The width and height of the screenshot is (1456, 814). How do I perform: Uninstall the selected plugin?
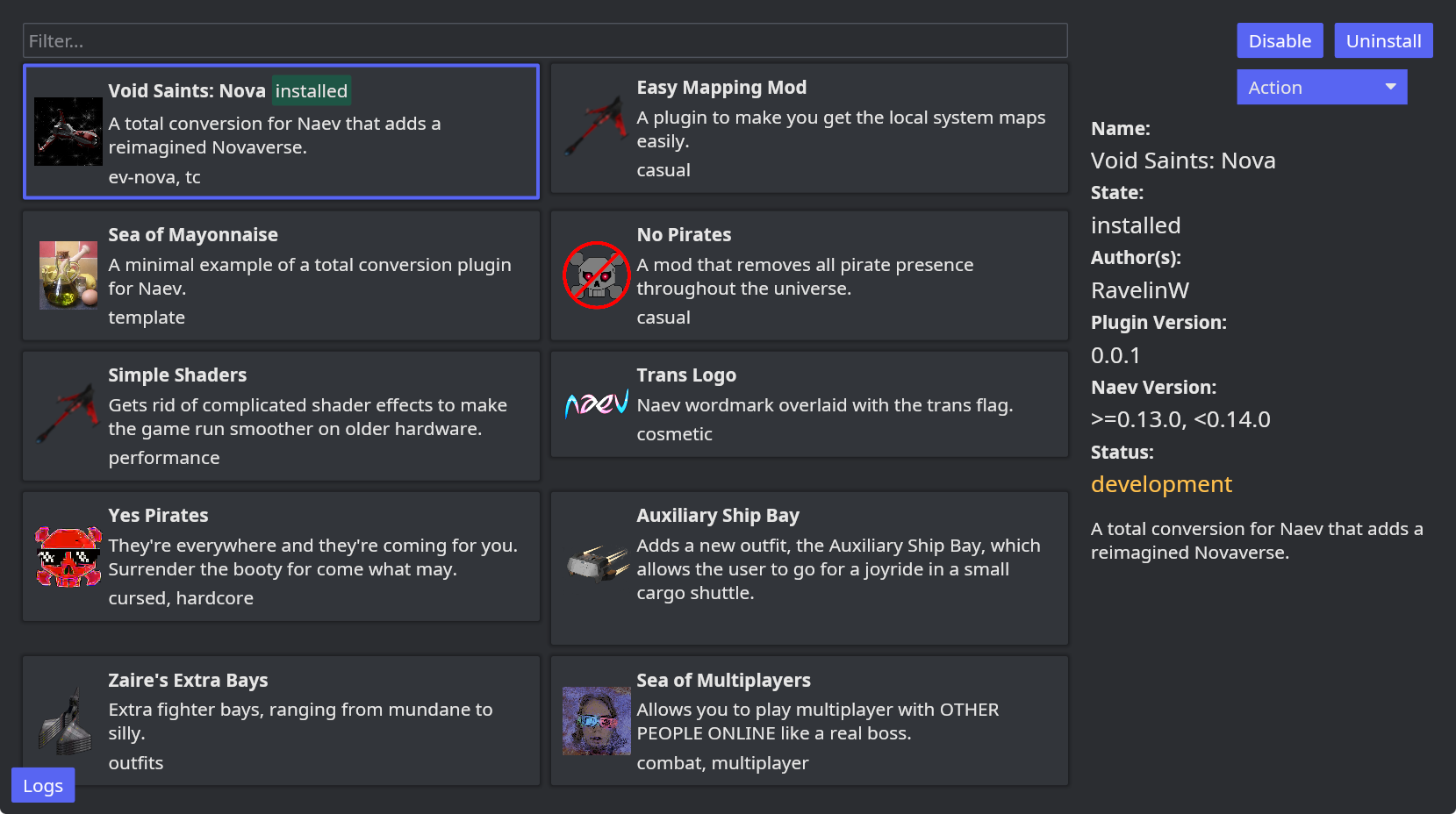point(1382,40)
